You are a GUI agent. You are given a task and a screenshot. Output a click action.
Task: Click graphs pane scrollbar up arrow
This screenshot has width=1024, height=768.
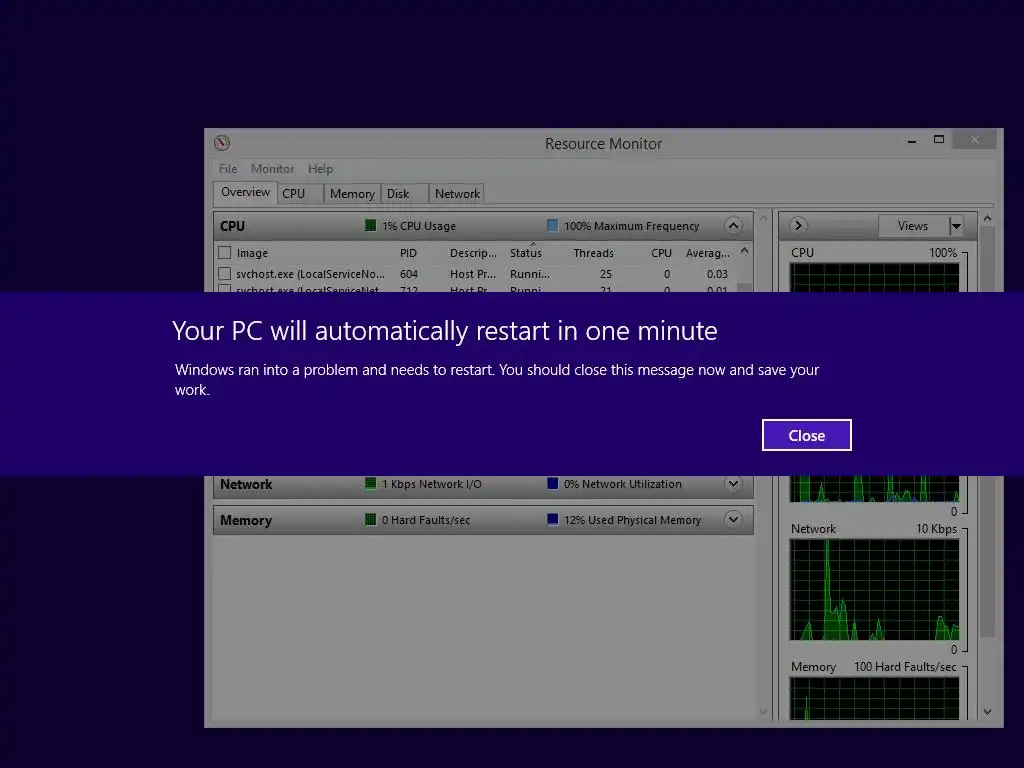tap(987, 219)
